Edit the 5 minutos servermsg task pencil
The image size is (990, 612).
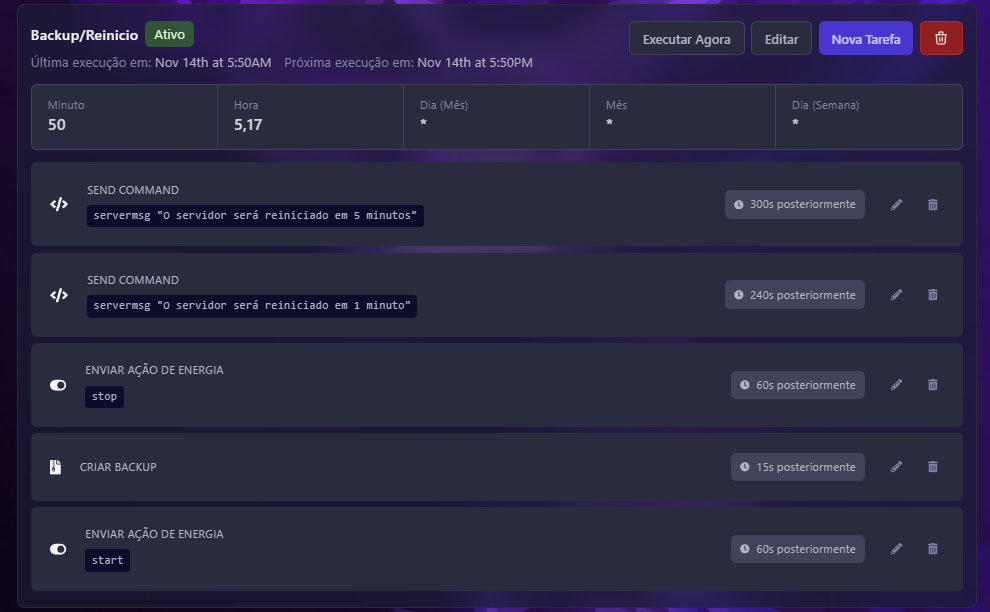click(x=896, y=205)
